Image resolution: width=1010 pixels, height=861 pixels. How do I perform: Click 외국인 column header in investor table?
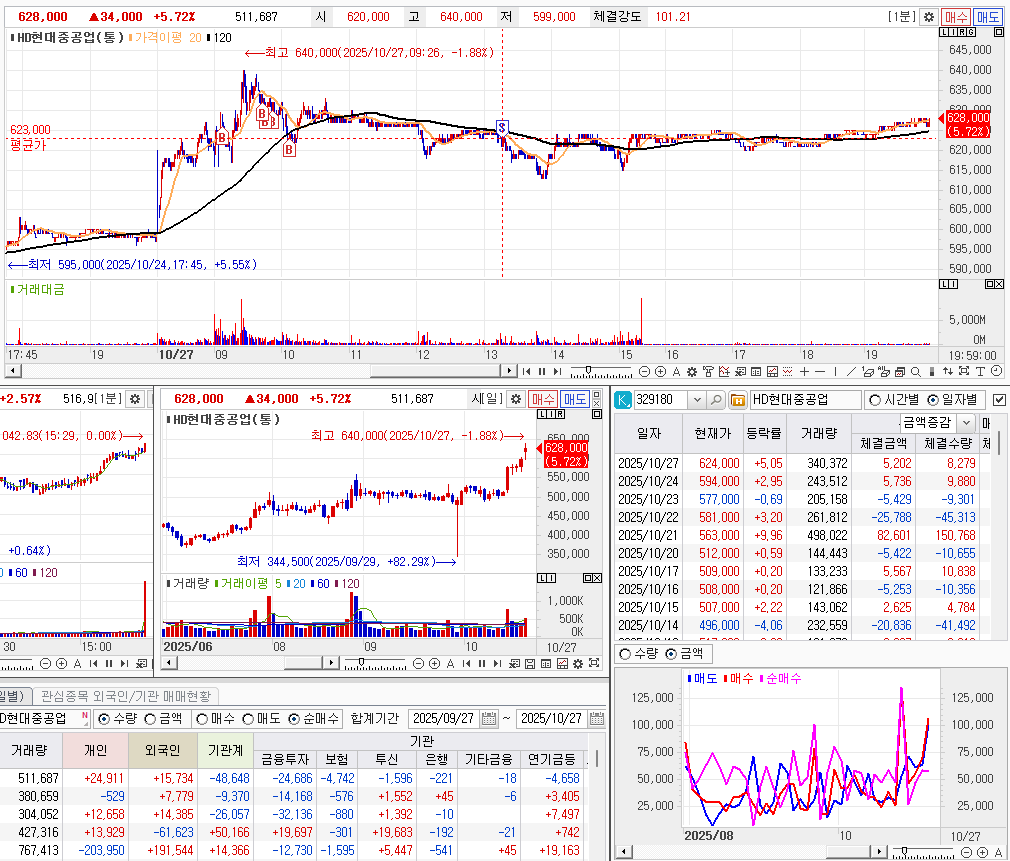pos(162,750)
